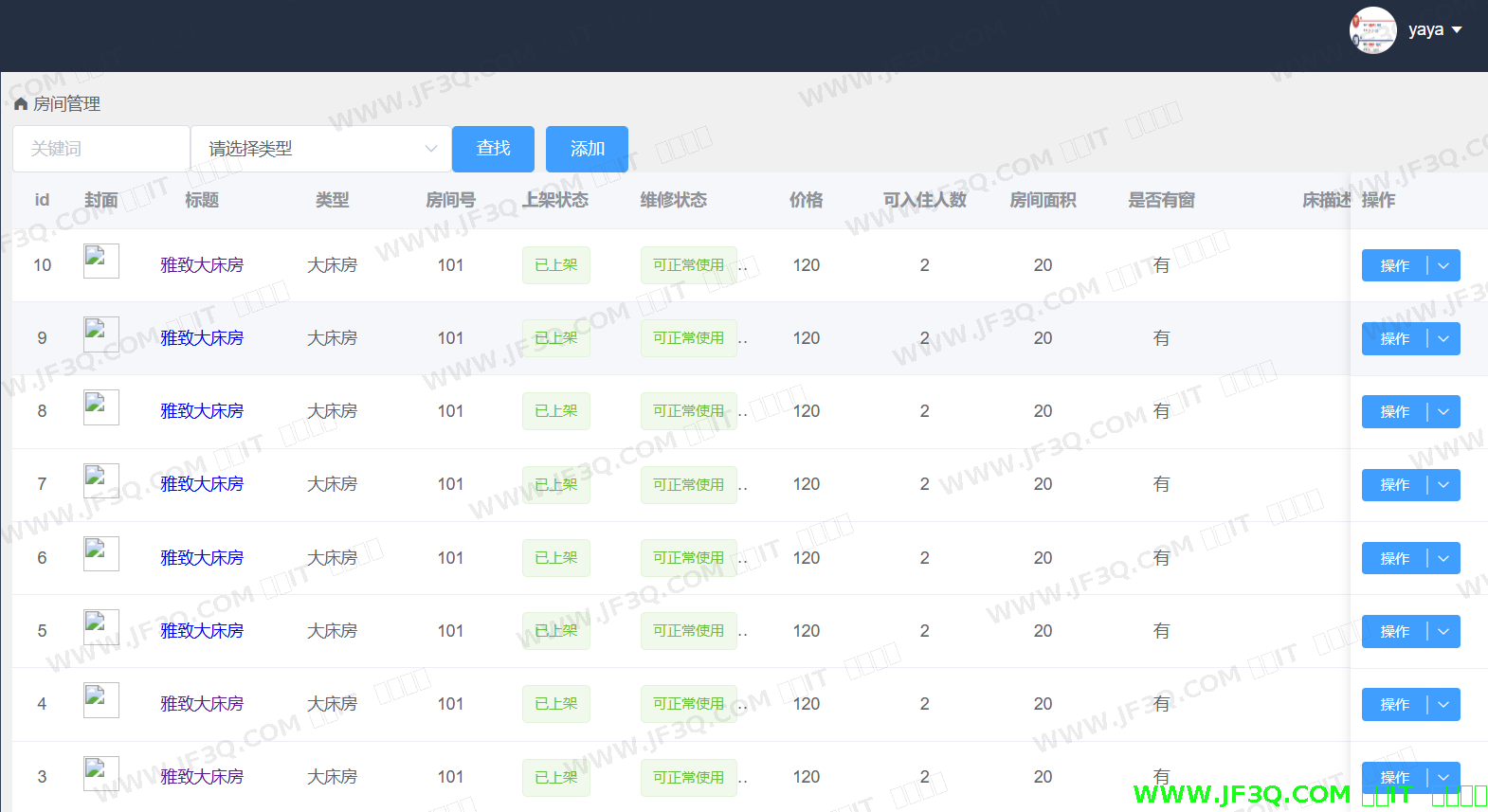The width and height of the screenshot is (1488, 812).
Task: Open the yaya user avatar
Action: tap(1372, 30)
